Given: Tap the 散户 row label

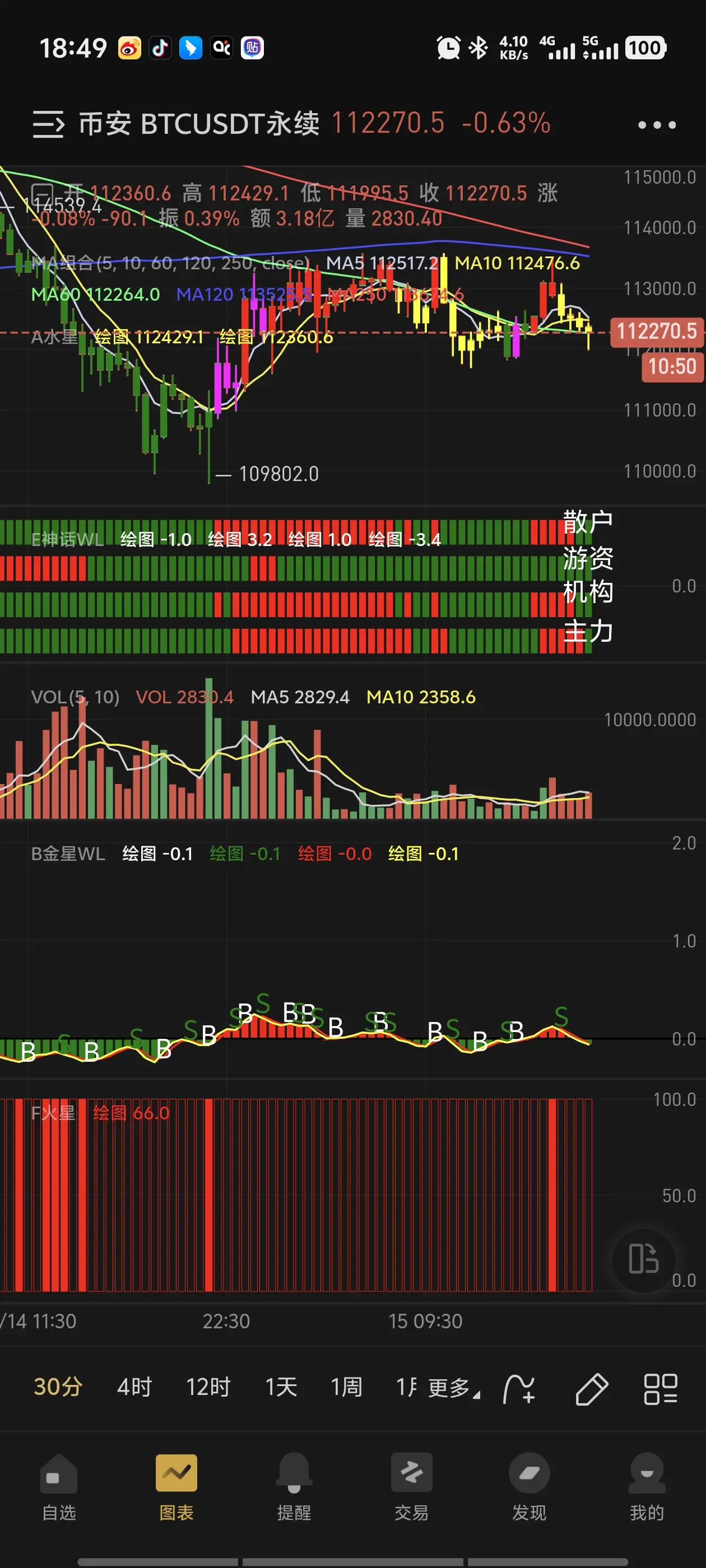Looking at the screenshot, I should (588, 522).
